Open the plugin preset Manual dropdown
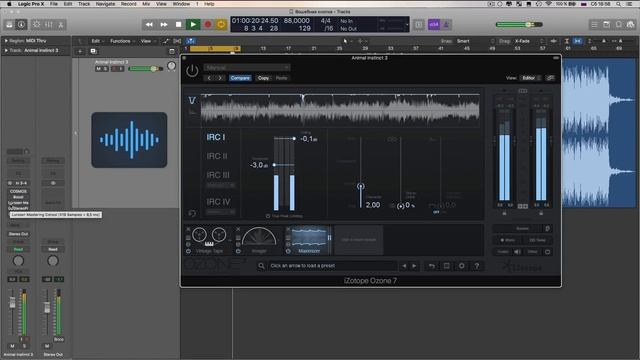This screenshot has height=360, width=640. click(247, 67)
